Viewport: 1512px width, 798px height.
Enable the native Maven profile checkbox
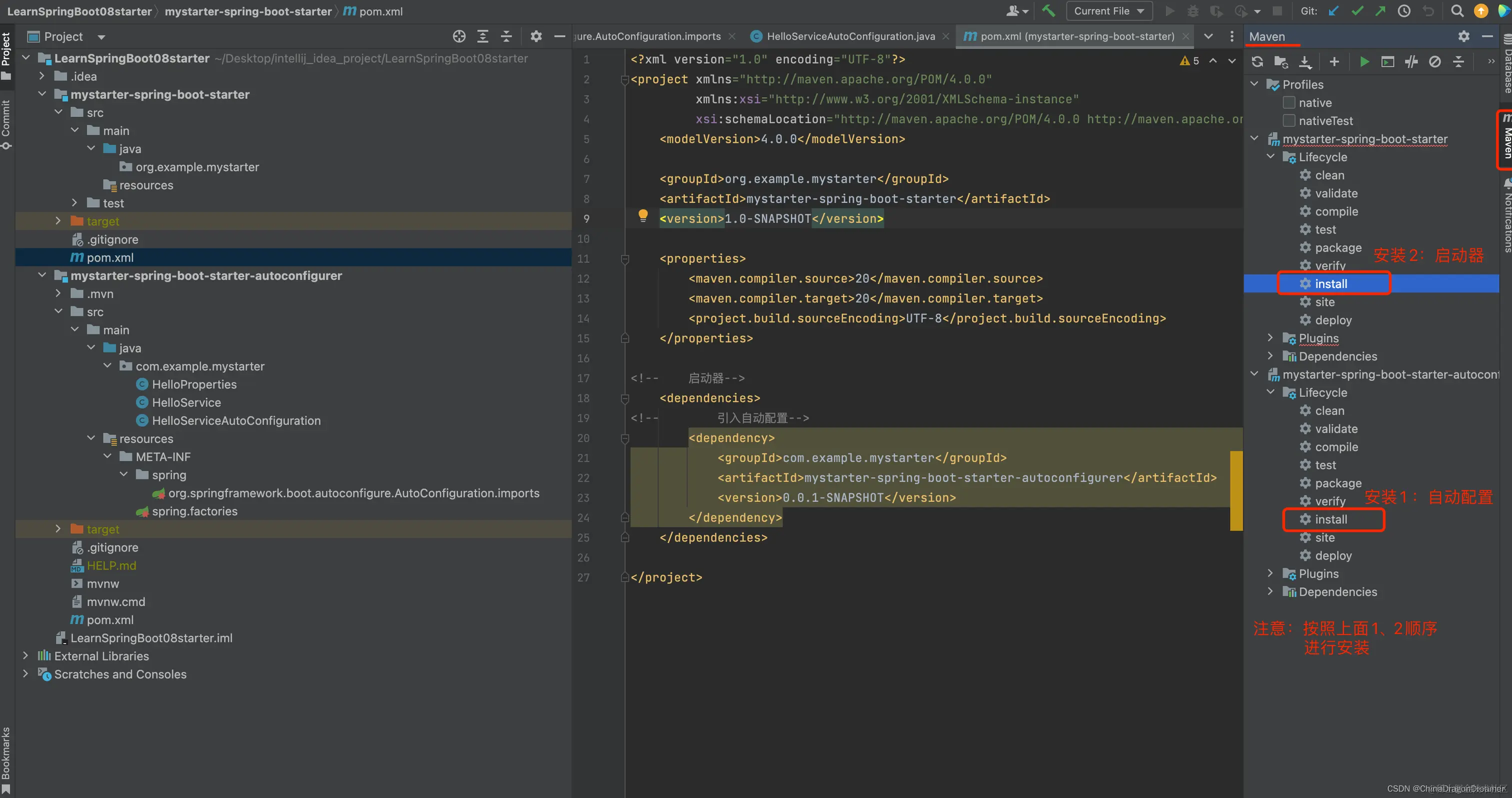(x=1289, y=102)
